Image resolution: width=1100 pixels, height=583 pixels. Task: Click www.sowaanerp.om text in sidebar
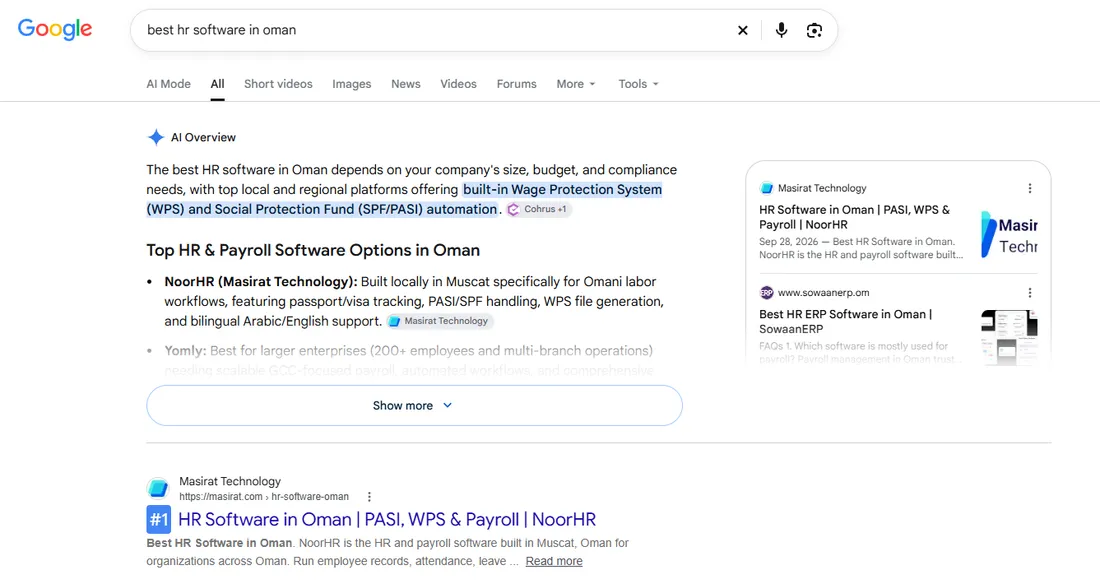pyautogui.click(x=823, y=293)
